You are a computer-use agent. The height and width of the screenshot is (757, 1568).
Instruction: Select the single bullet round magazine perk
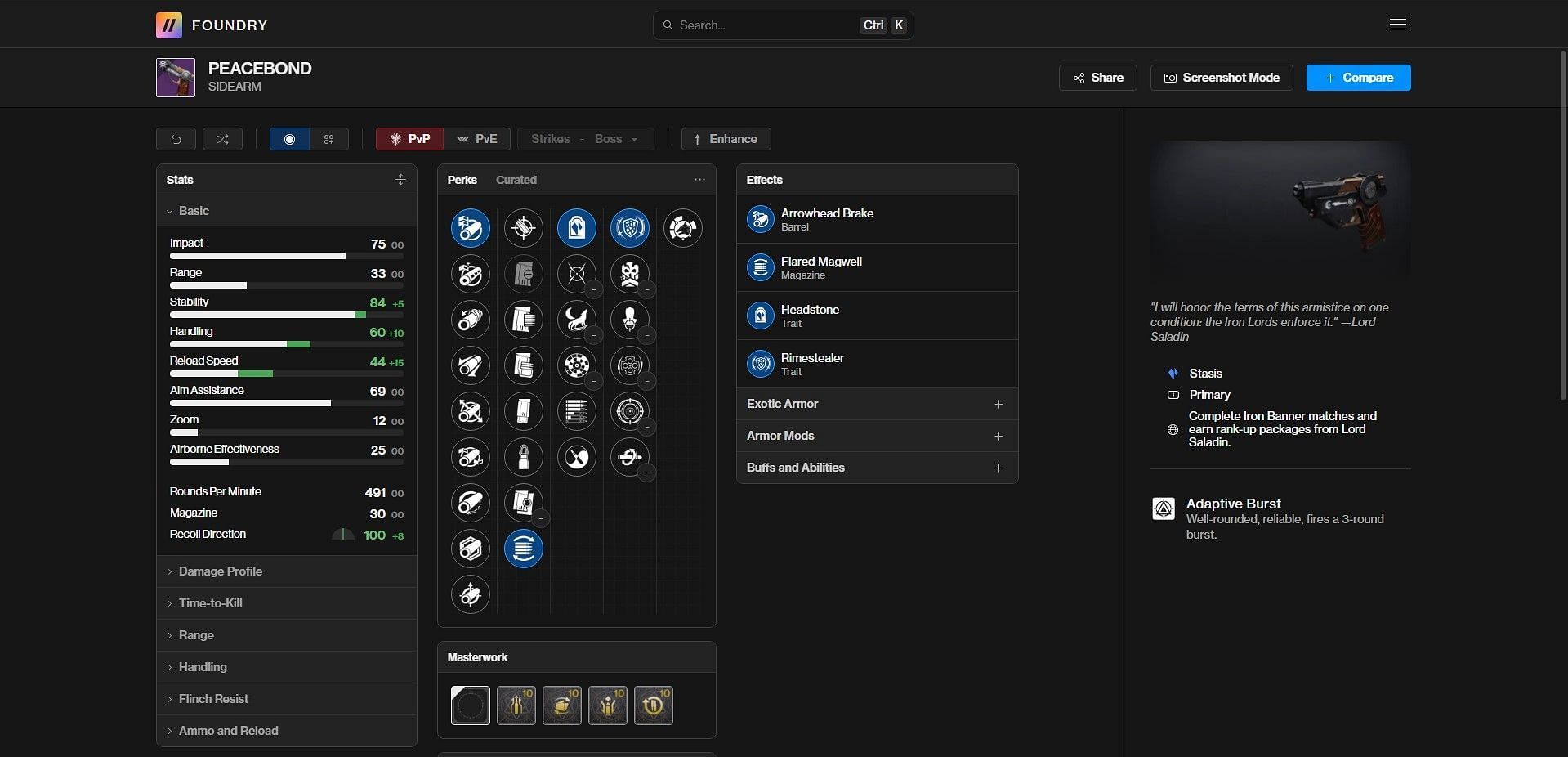[x=524, y=457]
